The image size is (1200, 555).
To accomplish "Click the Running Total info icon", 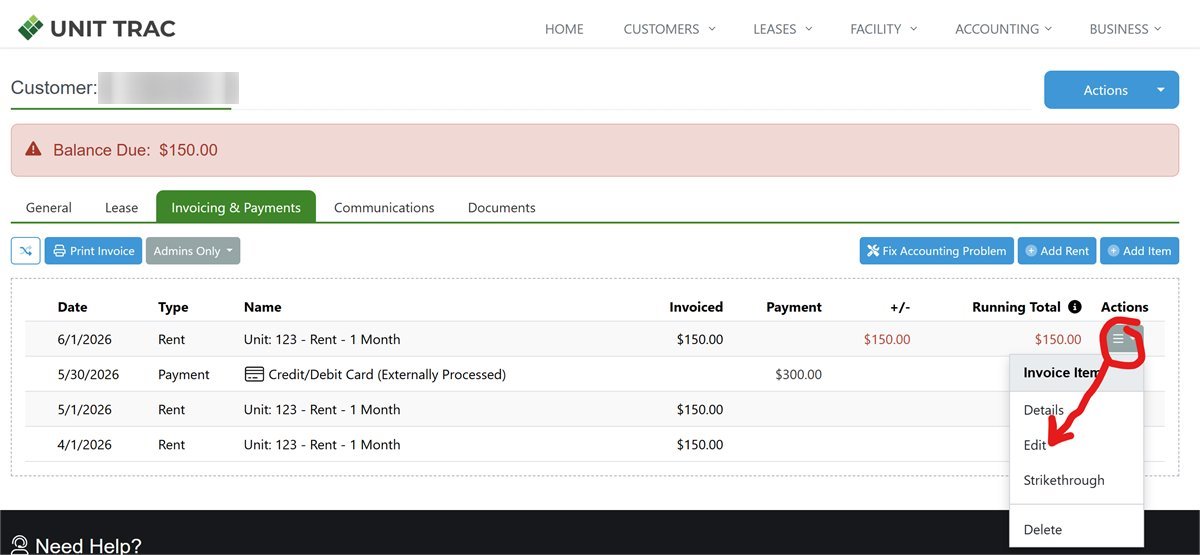I will click(x=1075, y=307).
